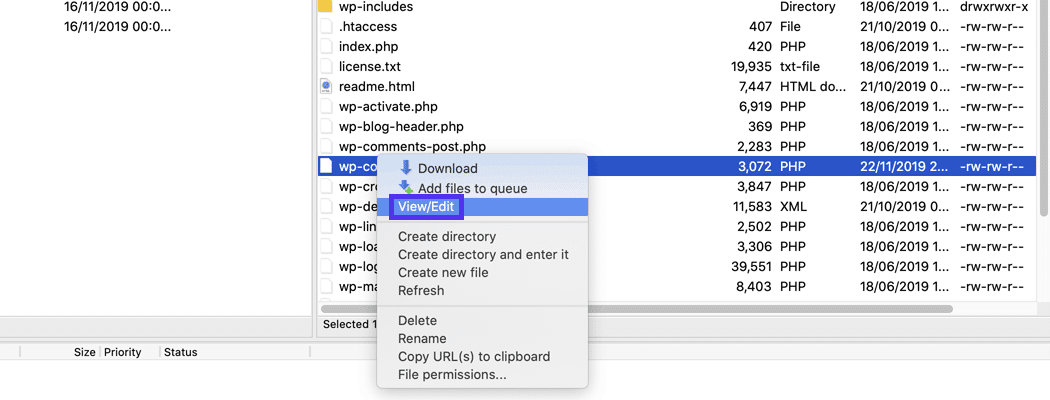Select Add files to queue
The height and width of the screenshot is (400, 1050).
[472, 188]
